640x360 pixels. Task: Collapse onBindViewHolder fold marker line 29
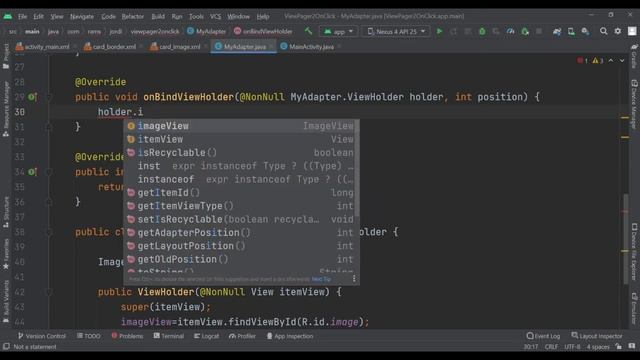(49, 97)
